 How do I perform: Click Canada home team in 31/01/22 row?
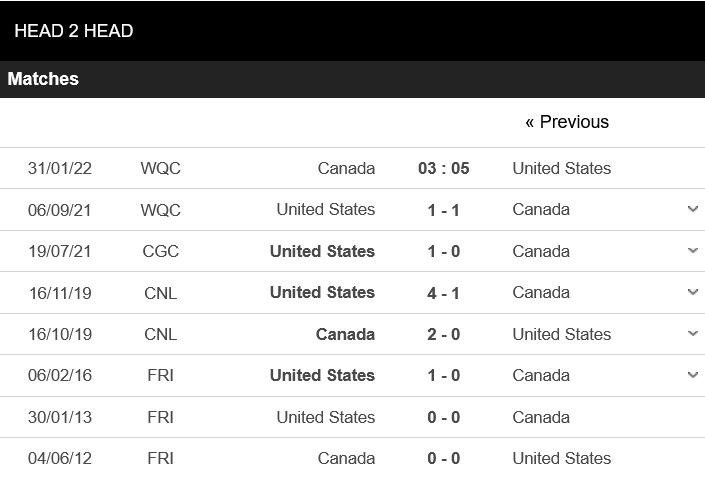(x=346, y=168)
